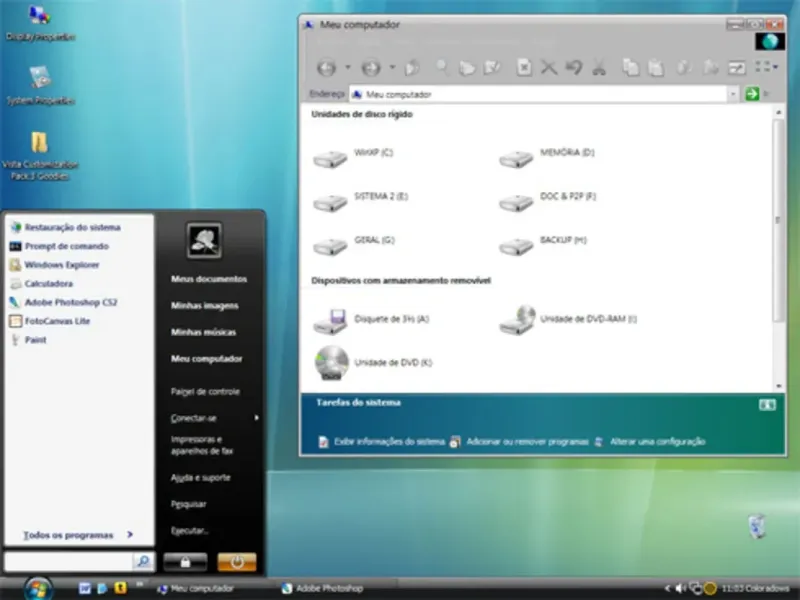Click Adicionar ou remover programas link
The height and width of the screenshot is (600, 800).
point(519,441)
